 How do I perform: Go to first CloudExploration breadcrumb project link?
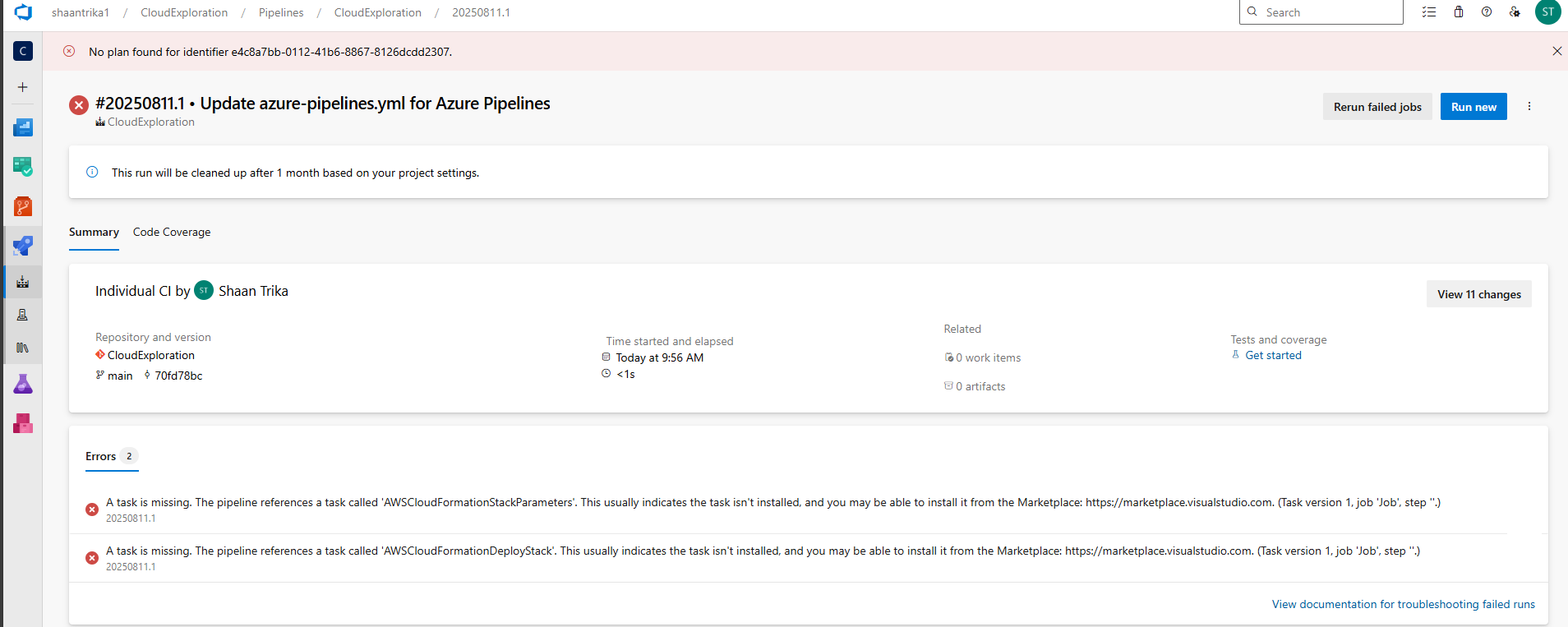(184, 12)
